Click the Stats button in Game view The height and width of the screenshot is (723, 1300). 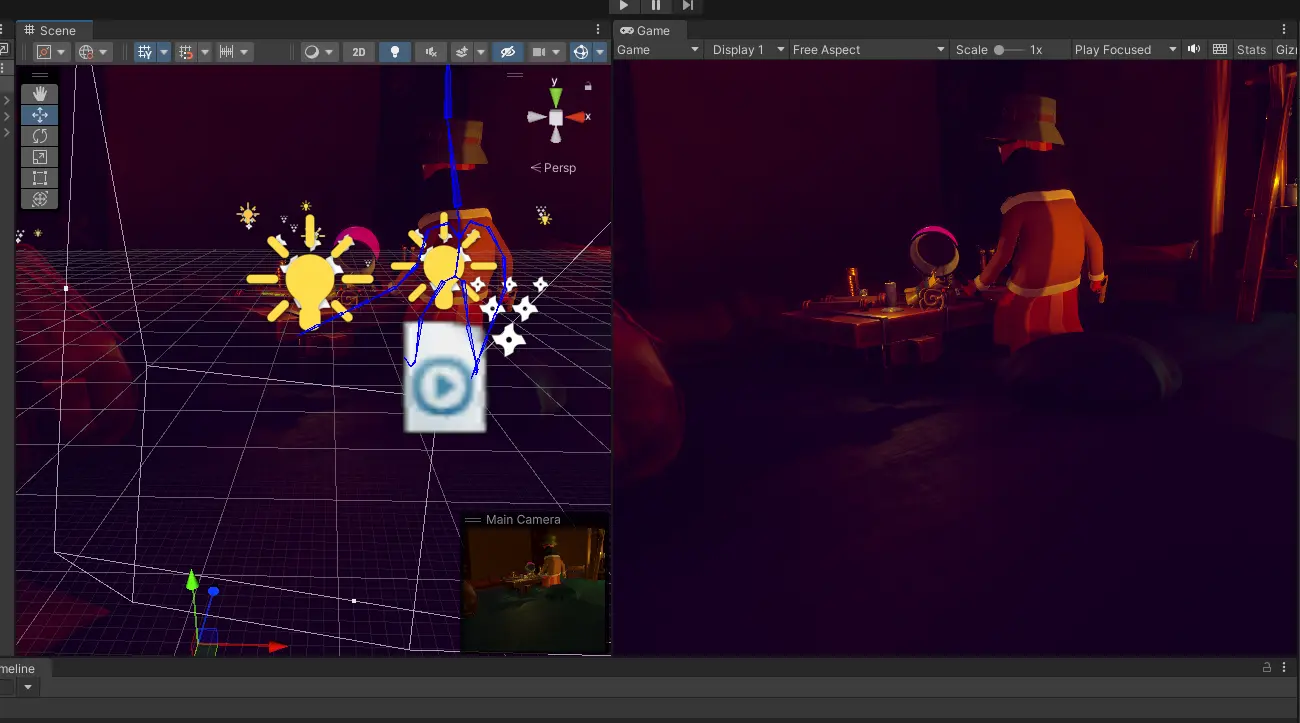click(1251, 50)
